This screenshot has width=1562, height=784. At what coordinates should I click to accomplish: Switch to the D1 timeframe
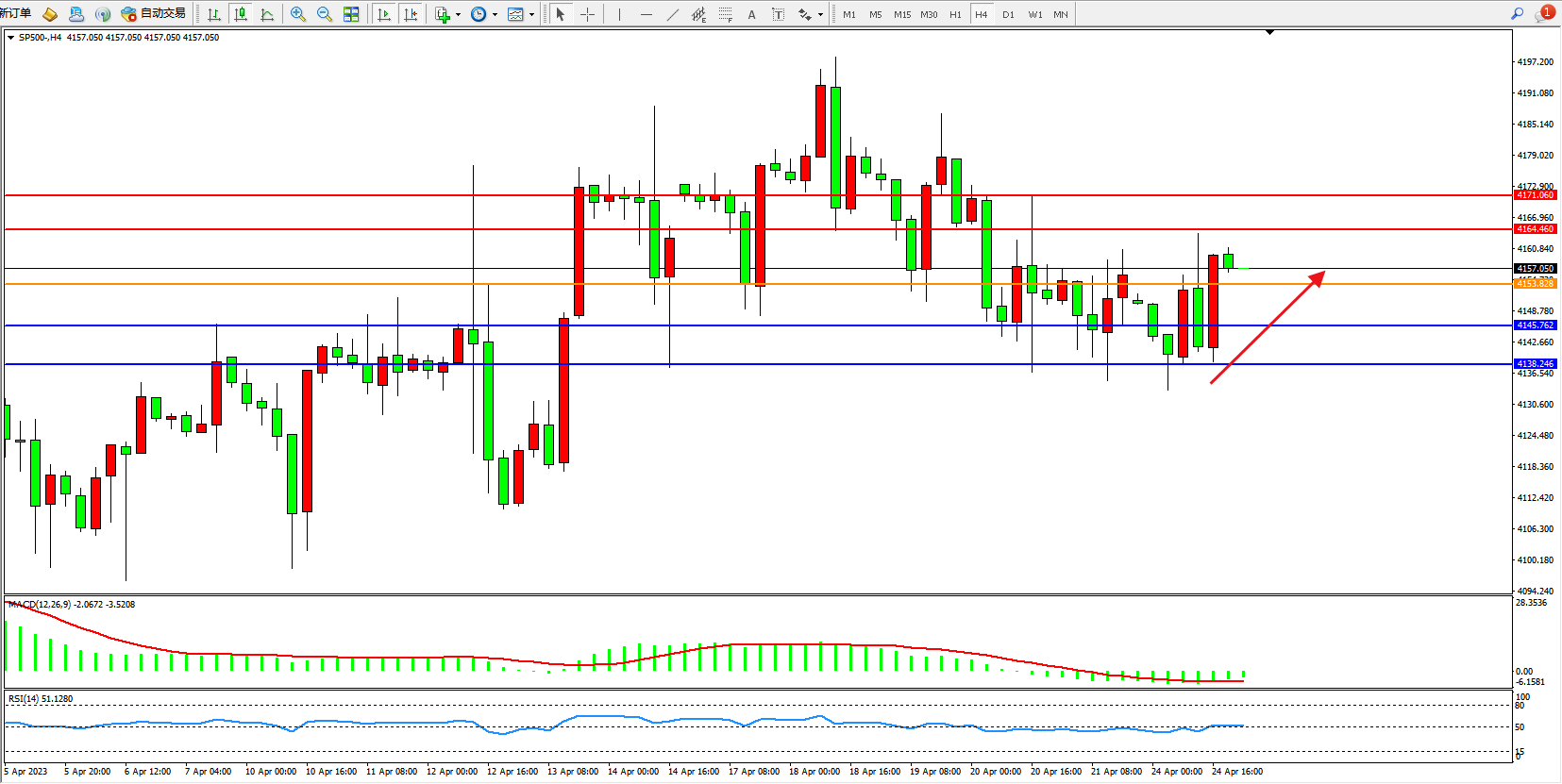click(x=1008, y=14)
